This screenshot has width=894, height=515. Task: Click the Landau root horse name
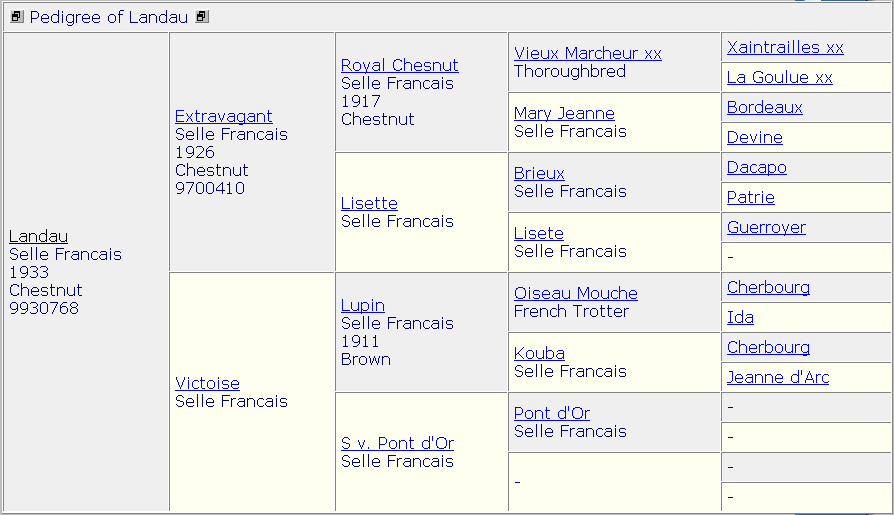point(38,236)
